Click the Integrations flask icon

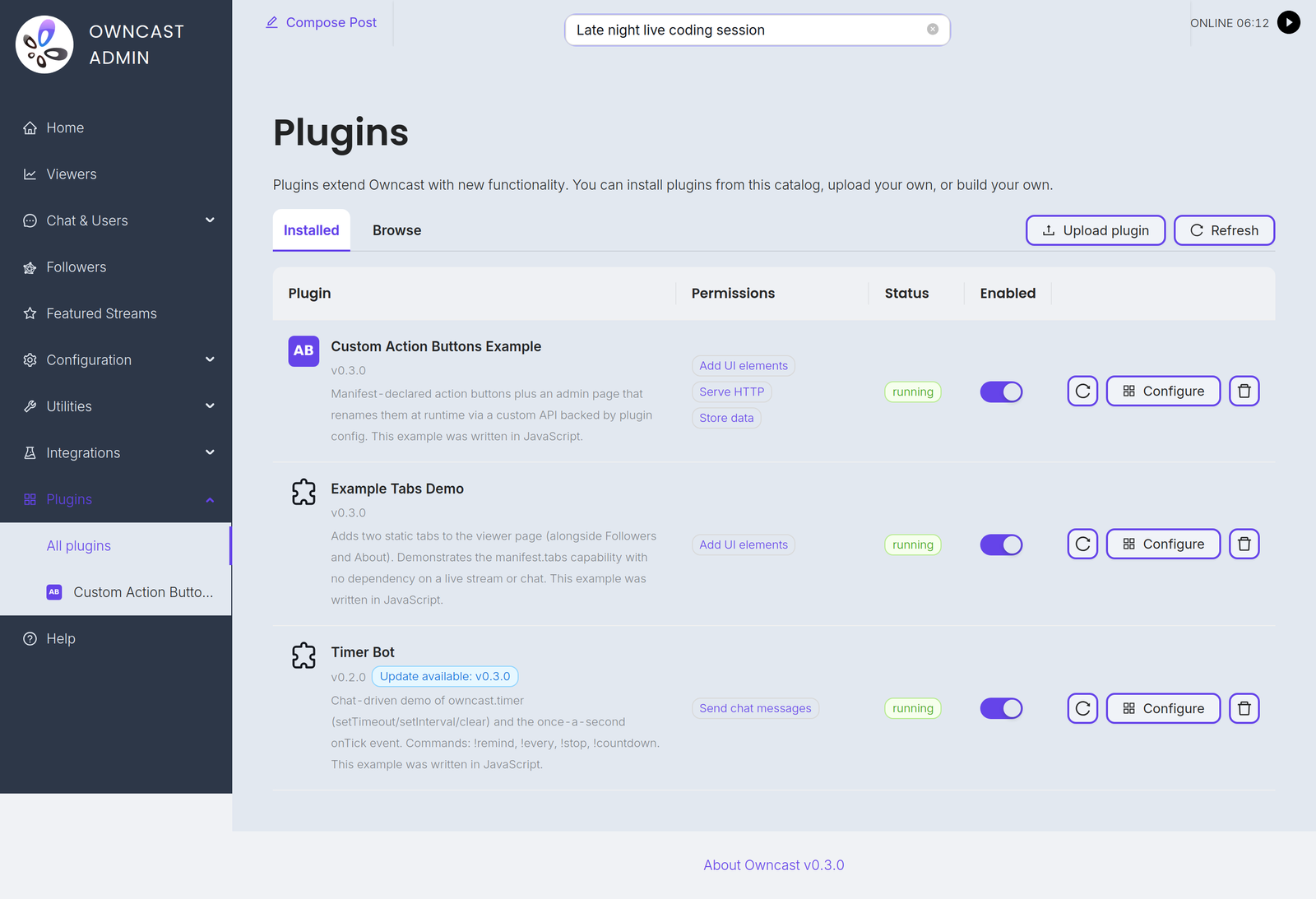click(x=30, y=453)
